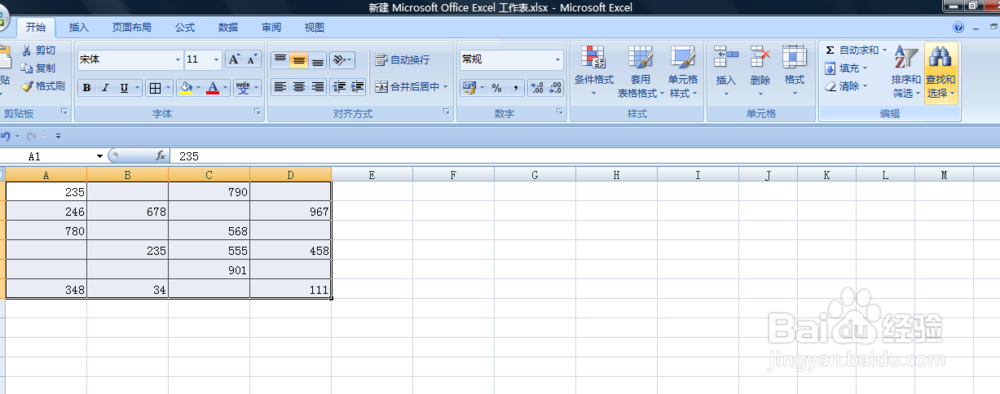Toggle Bottom Align
The image size is (1000, 394).
[318, 60]
